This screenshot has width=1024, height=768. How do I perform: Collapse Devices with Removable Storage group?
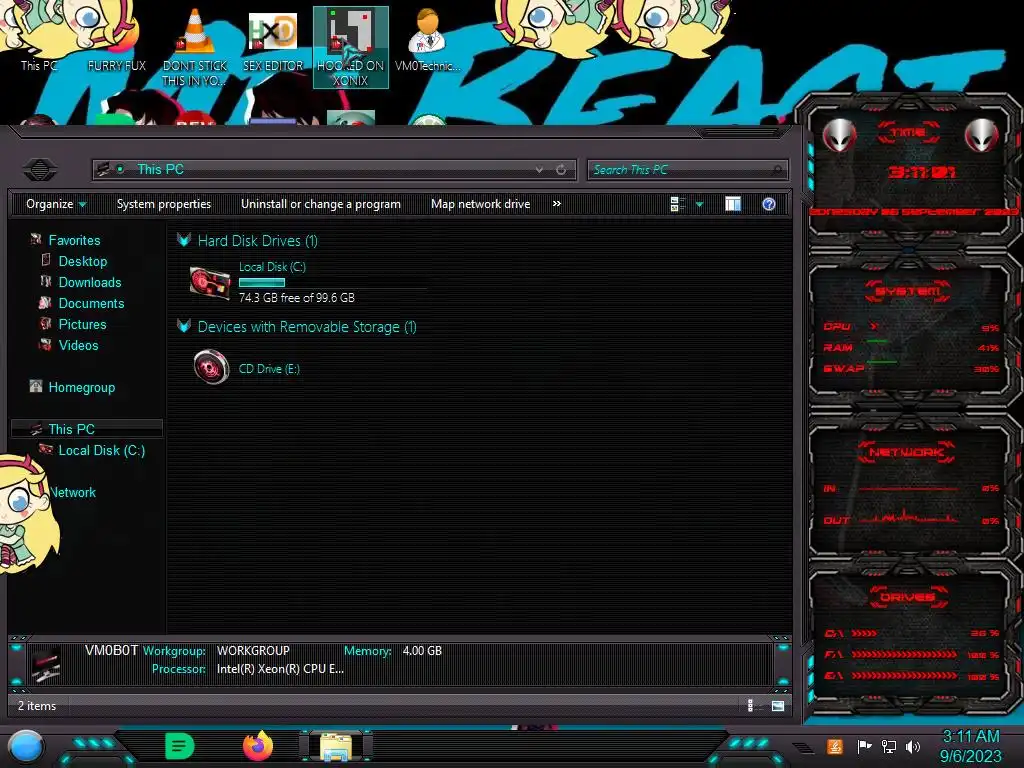point(184,327)
